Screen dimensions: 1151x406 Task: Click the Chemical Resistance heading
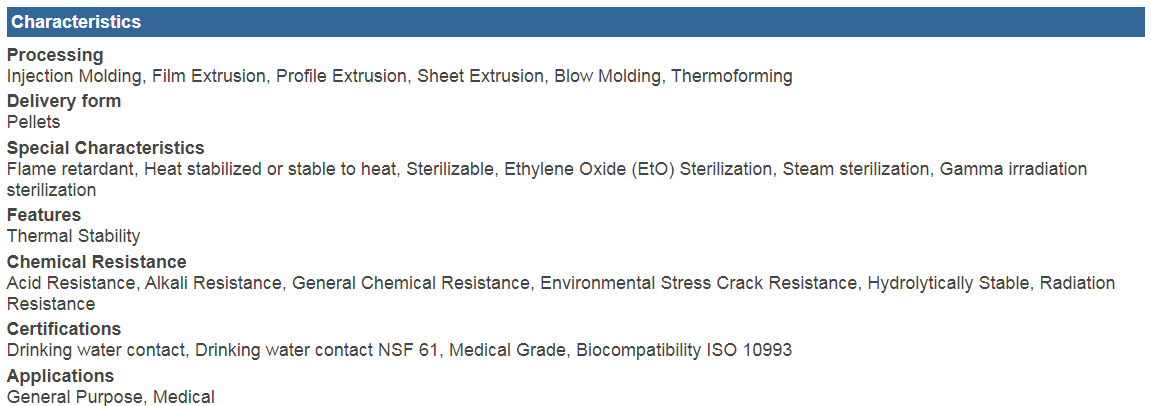97,262
